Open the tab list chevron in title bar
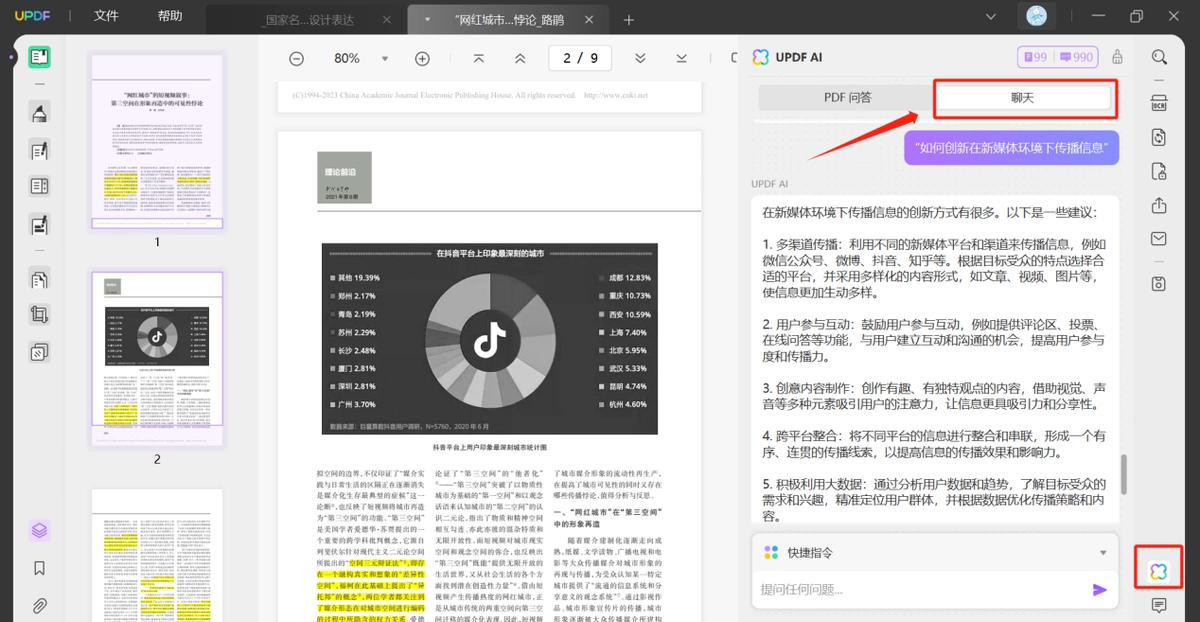 click(x=991, y=17)
